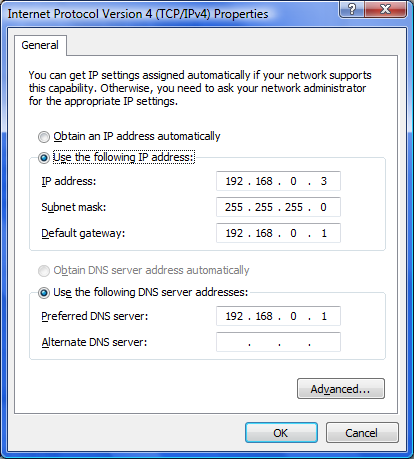Click the IP address label text
The height and width of the screenshot is (459, 414).
(69, 181)
